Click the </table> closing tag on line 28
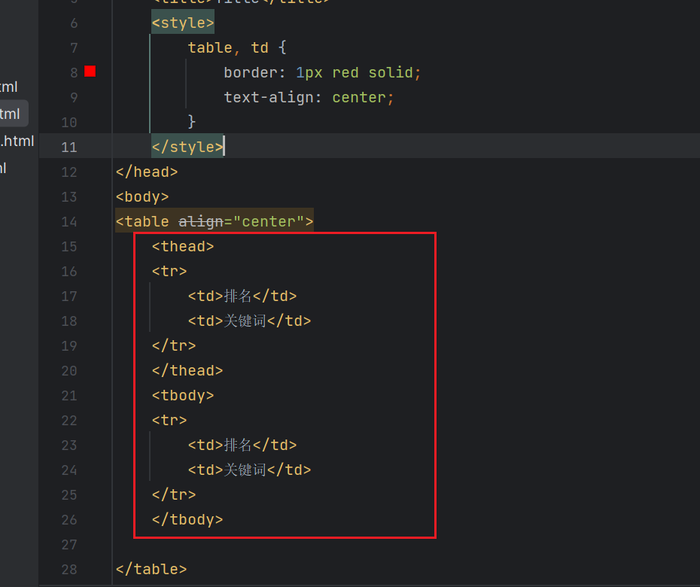Viewport: 700px width, 587px height. [151, 569]
